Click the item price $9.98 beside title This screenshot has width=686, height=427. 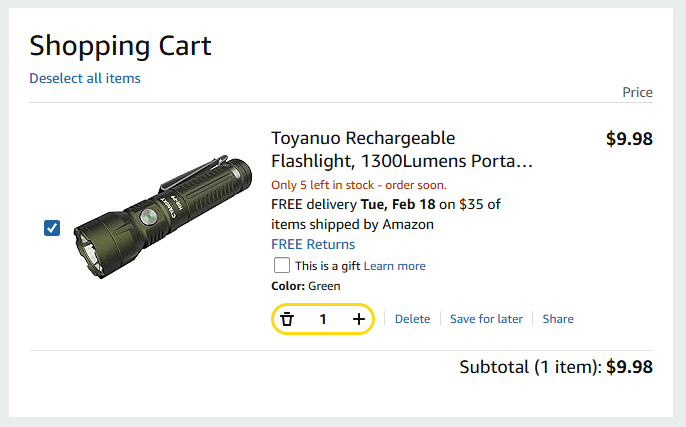[629, 139]
